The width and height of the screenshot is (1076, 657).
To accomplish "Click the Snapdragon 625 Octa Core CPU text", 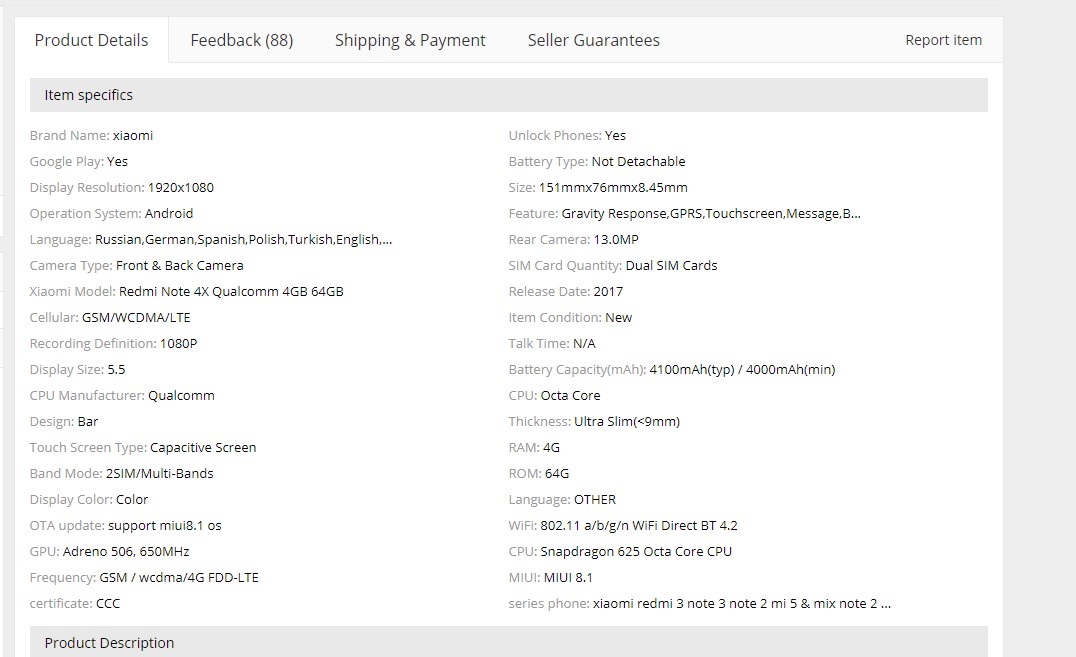I will [x=636, y=551].
